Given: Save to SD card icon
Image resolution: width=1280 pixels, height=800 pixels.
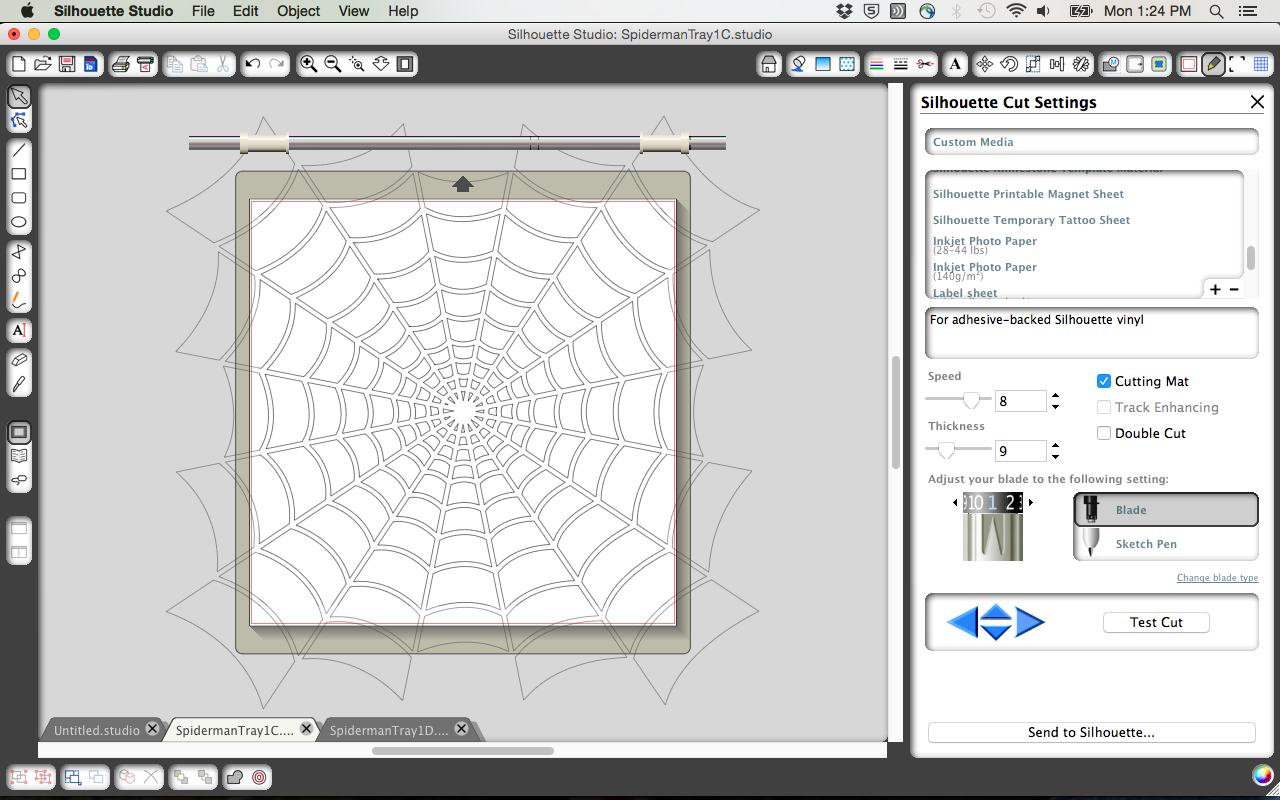Looking at the screenshot, I should 91,64.
